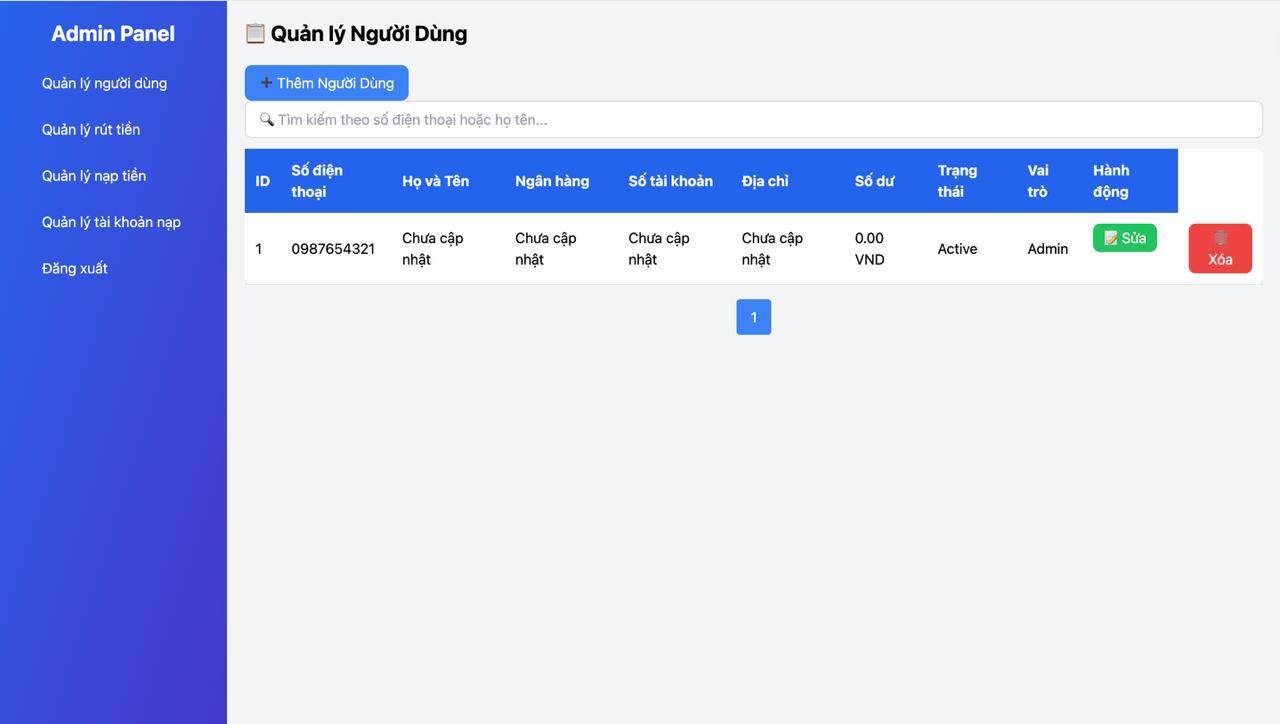The image size is (1280, 724).
Task: Edit user 0987654321 via the Sửa button
Action: [x=1125, y=238]
